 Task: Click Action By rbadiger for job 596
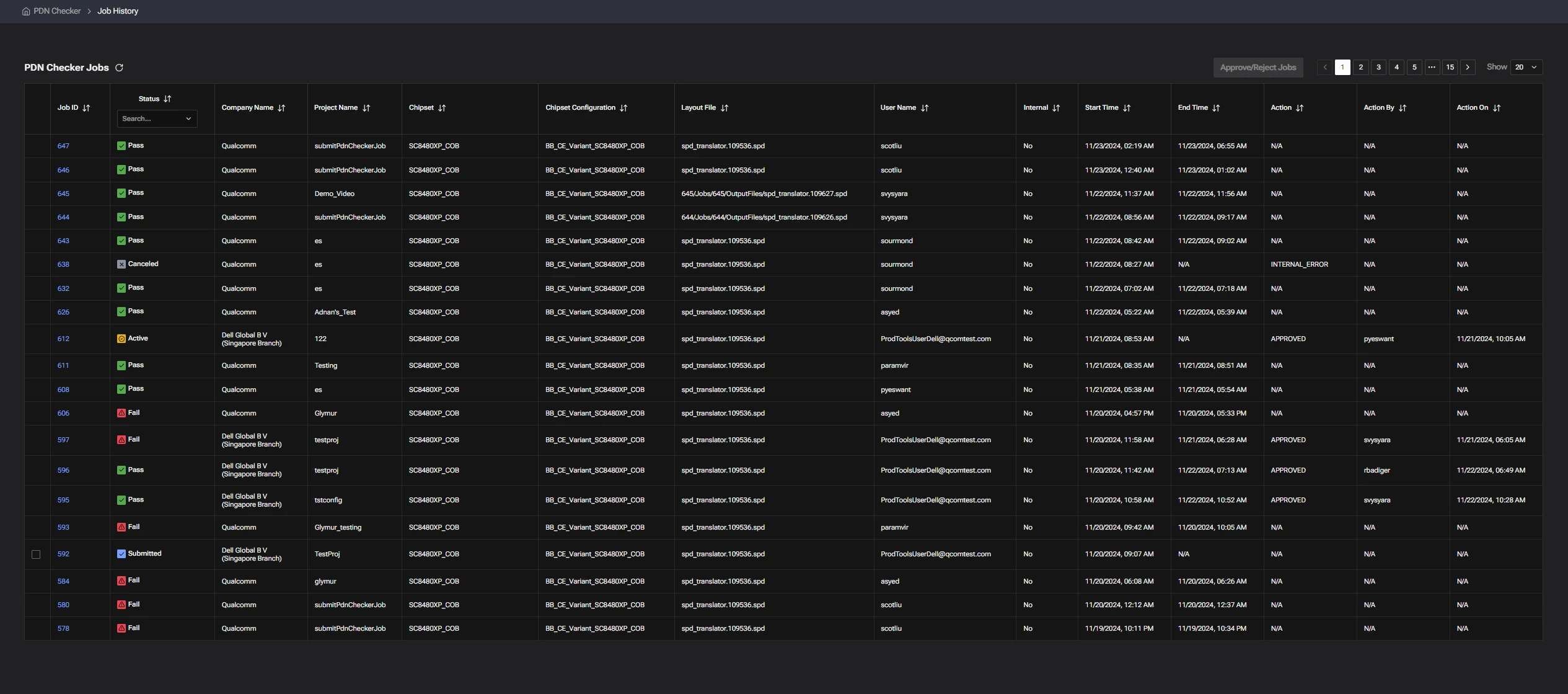click(x=1376, y=471)
